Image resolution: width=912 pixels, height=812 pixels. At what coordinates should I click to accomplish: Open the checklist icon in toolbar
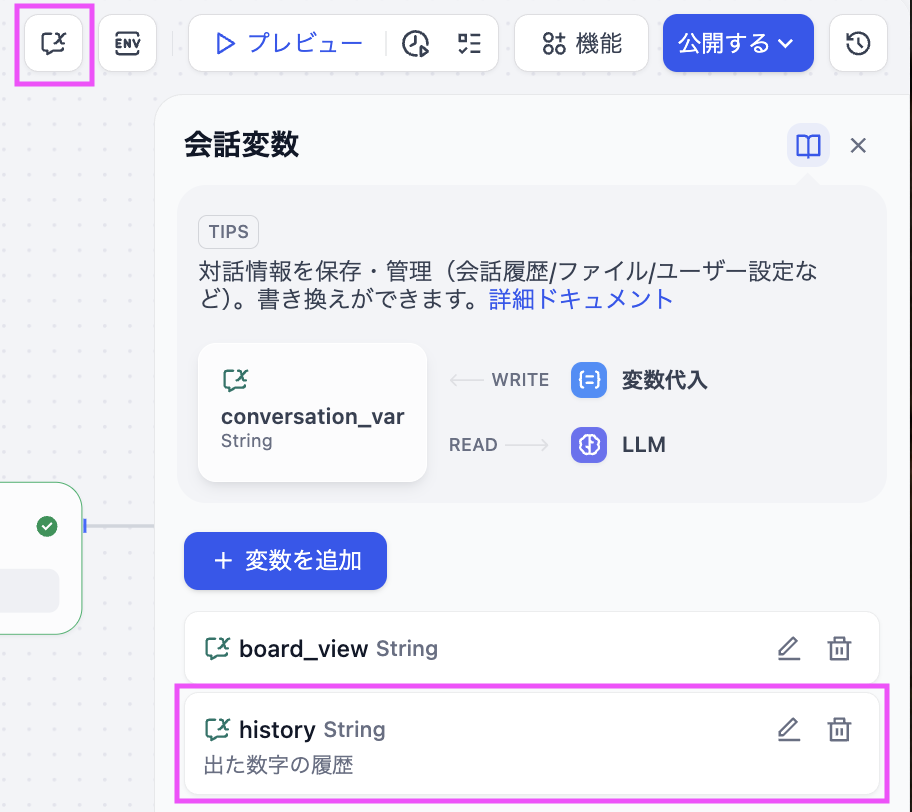pos(468,43)
